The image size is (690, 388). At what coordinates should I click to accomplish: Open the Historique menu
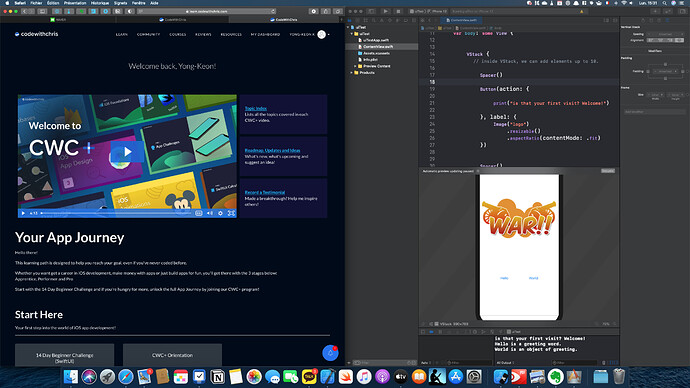point(100,3)
